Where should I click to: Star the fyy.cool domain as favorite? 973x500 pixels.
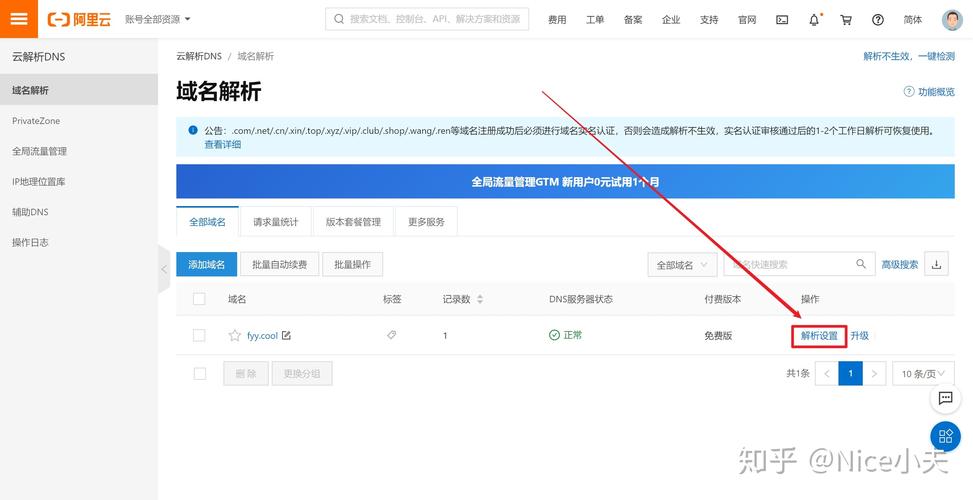[x=235, y=336]
